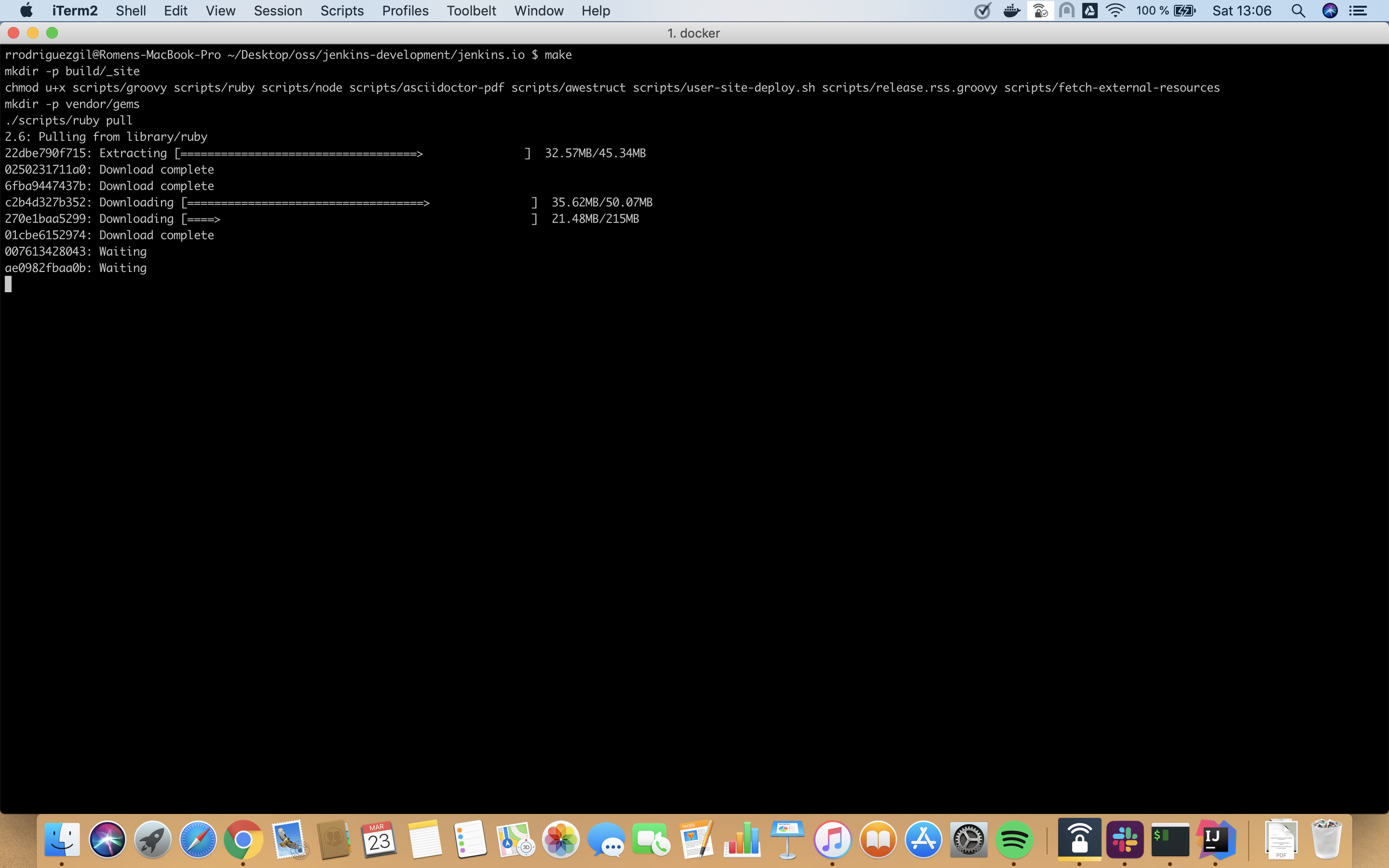Open the Scripts menu in iTerm2
The width and height of the screenshot is (1389, 868).
(x=340, y=11)
